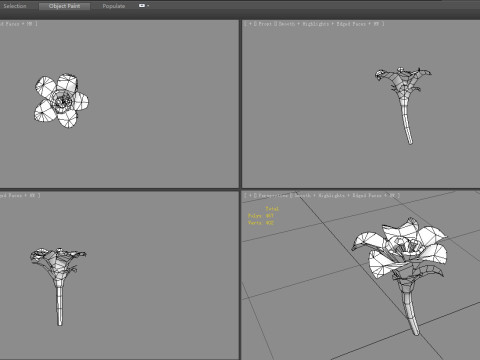The width and height of the screenshot is (480, 360).
Task: Open the Perspective view name menu
Action: tap(273, 195)
